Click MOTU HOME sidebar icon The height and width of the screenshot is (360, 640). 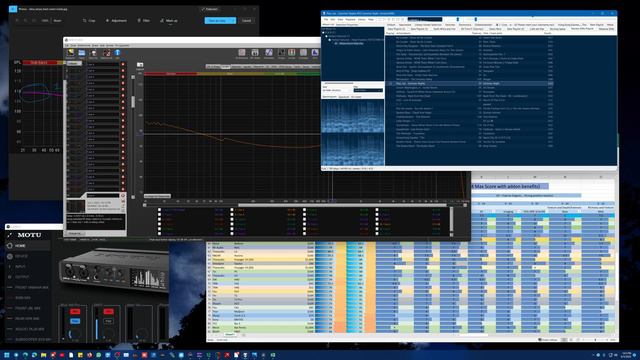tap(10, 246)
